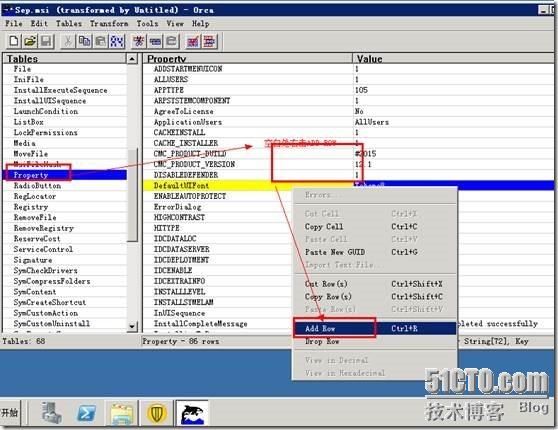558x430 pixels.
Task: Open Windows Explorer folder taskbar icon
Action: 122,413
